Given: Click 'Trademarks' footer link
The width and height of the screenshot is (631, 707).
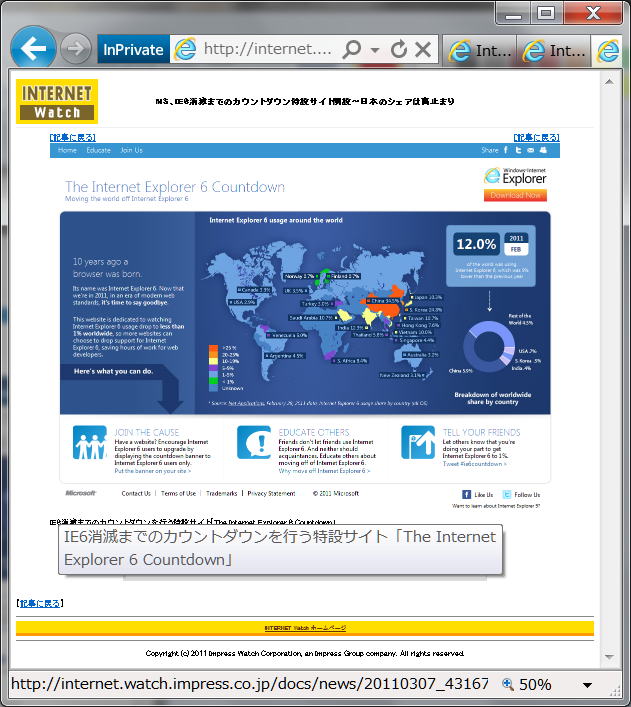Looking at the screenshot, I should coord(221,493).
